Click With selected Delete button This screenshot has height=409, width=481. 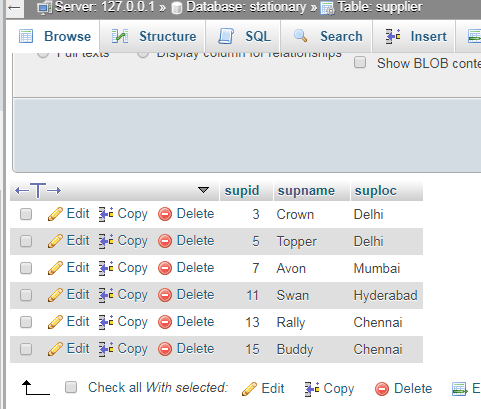[x=403, y=388]
